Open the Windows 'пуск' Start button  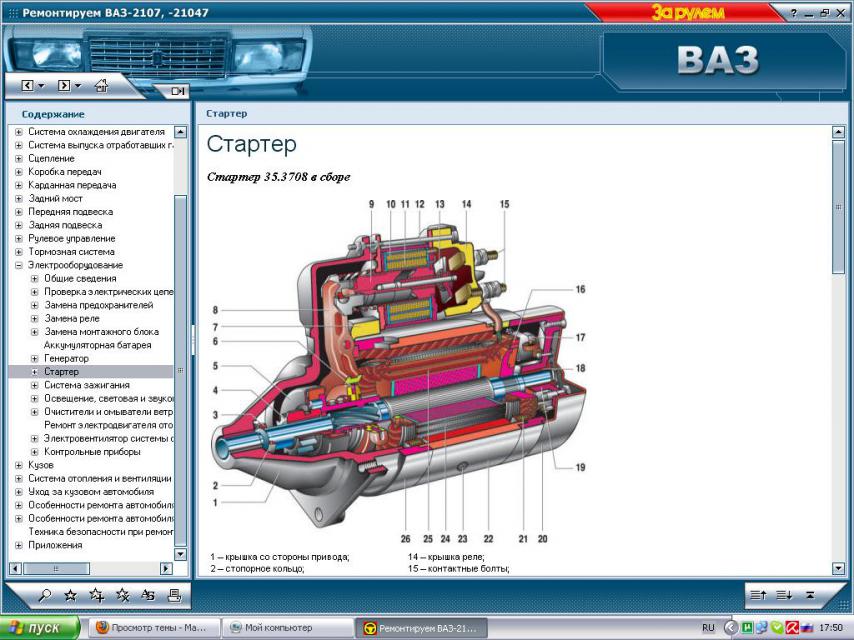click(x=40, y=628)
